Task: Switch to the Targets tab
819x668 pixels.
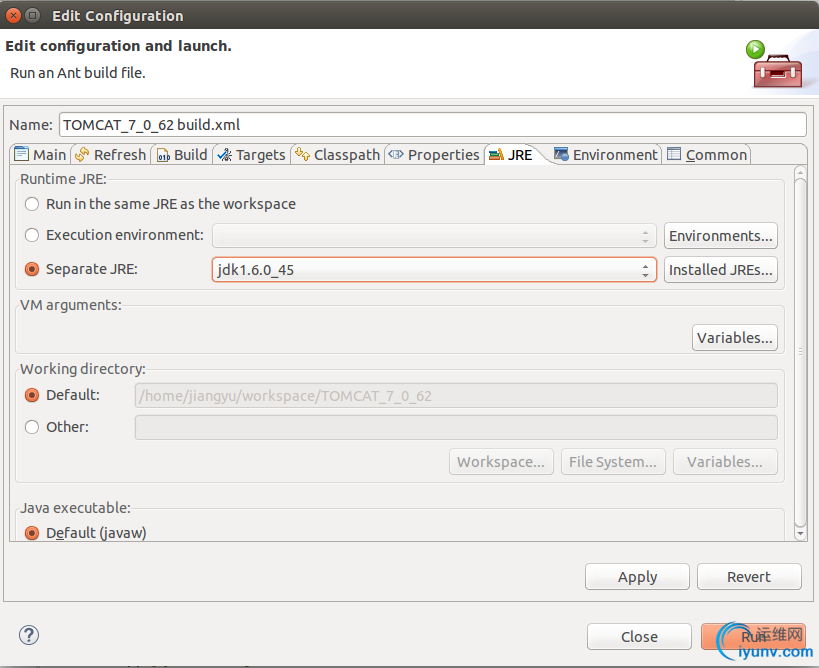Action: (x=252, y=155)
